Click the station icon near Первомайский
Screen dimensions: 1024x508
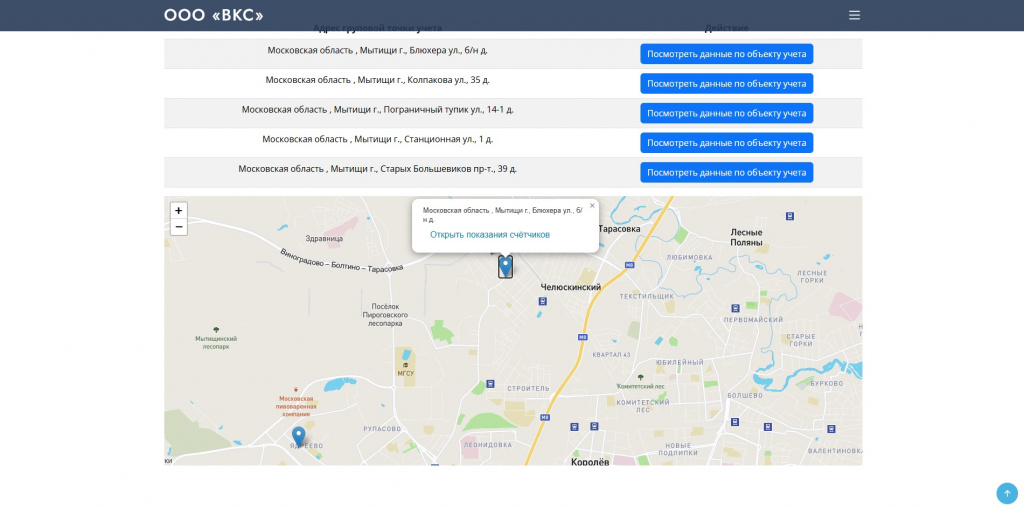[x=735, y=308]
